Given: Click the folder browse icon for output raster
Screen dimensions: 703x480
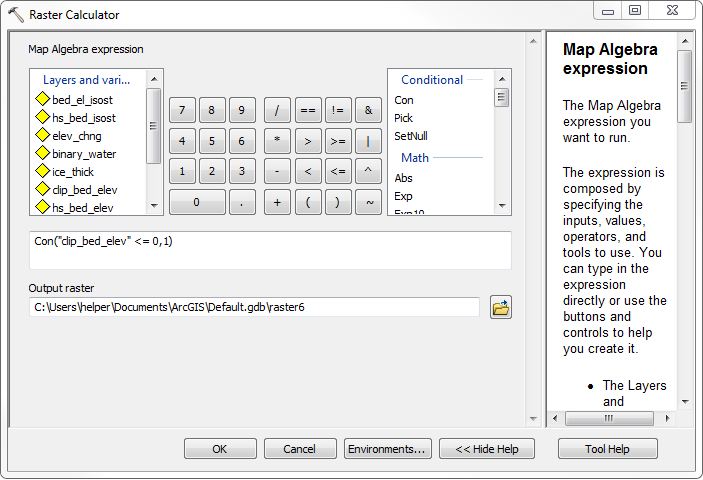Looking at the screenshot, I should click(501, 308).
